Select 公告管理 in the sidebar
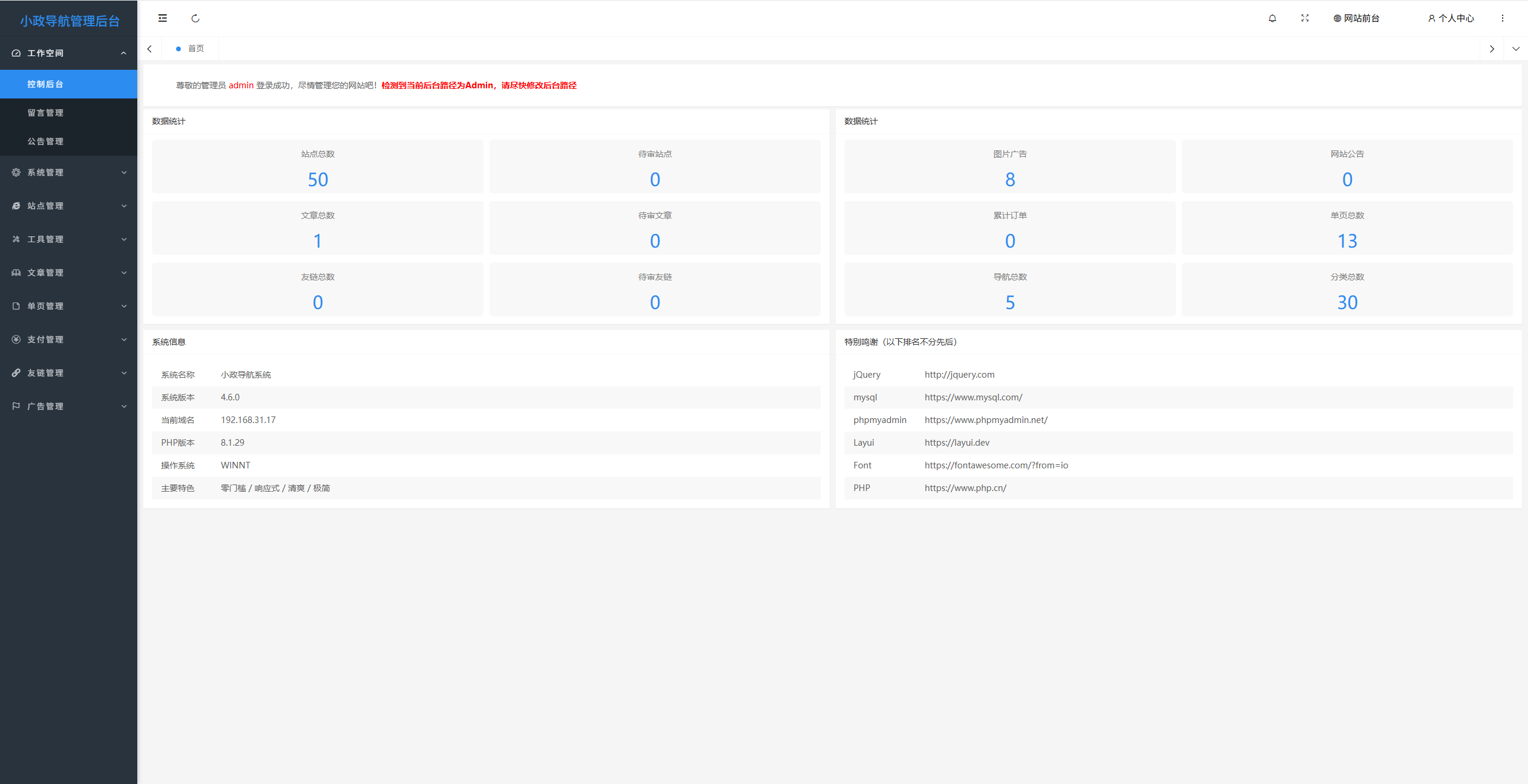Image resolution: width=1528 pixels, height=784 pixels. point(45,141)
